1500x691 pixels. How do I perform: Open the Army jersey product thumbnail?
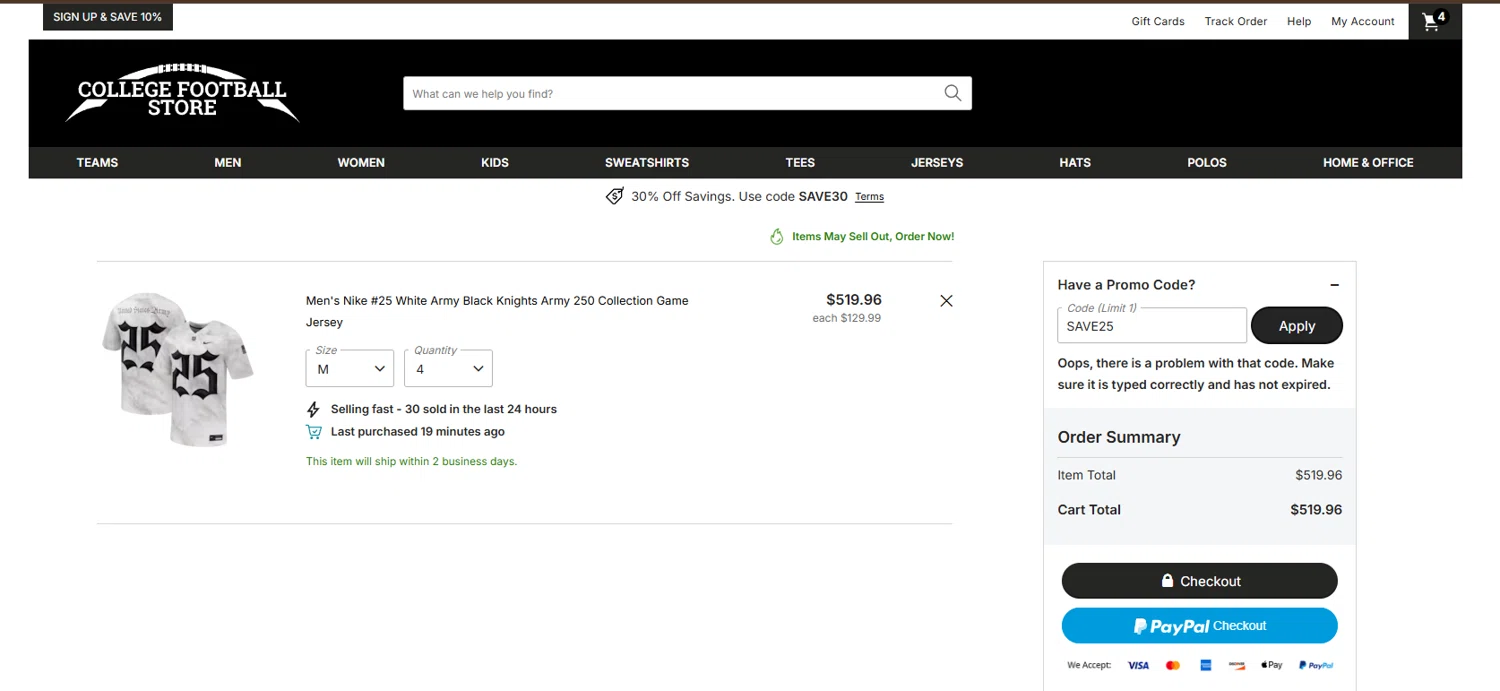coord(178,368)
